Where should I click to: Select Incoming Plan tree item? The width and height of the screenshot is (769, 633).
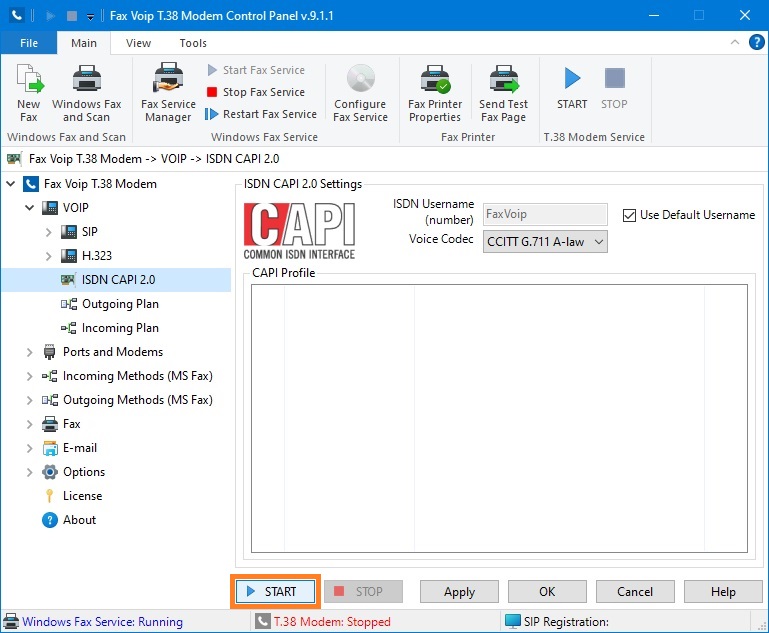click(x=120, y=328)
